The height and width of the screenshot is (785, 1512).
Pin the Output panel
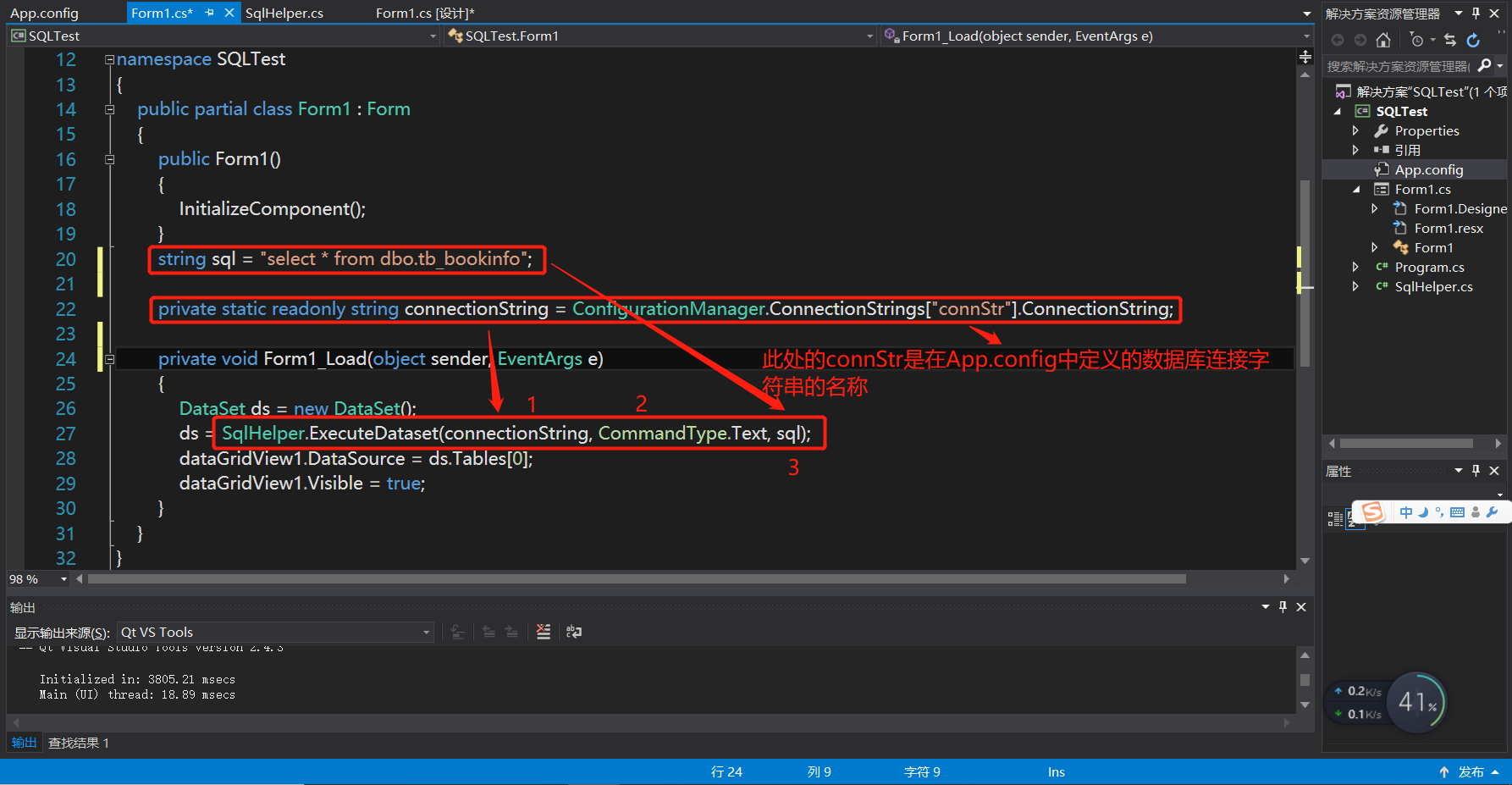pyautogui.click(x=1283, y=607)
